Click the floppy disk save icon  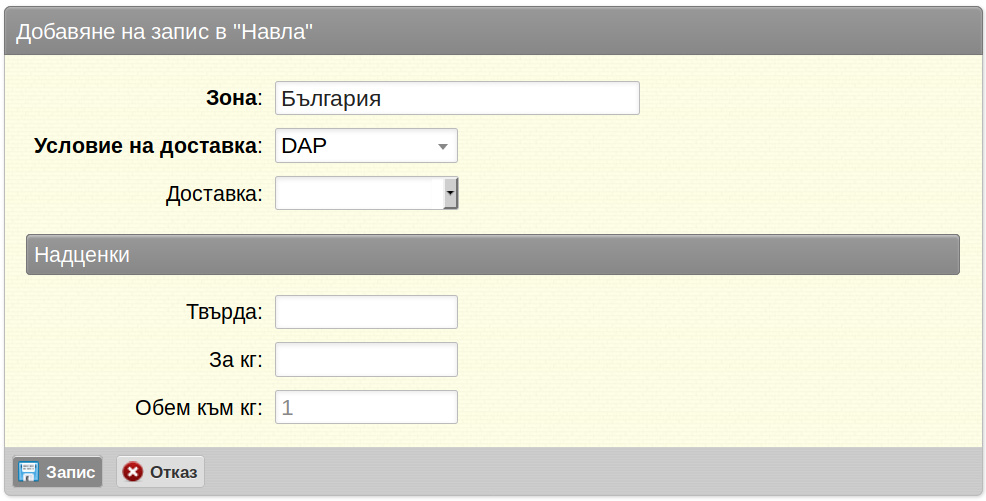pos(29,471)
